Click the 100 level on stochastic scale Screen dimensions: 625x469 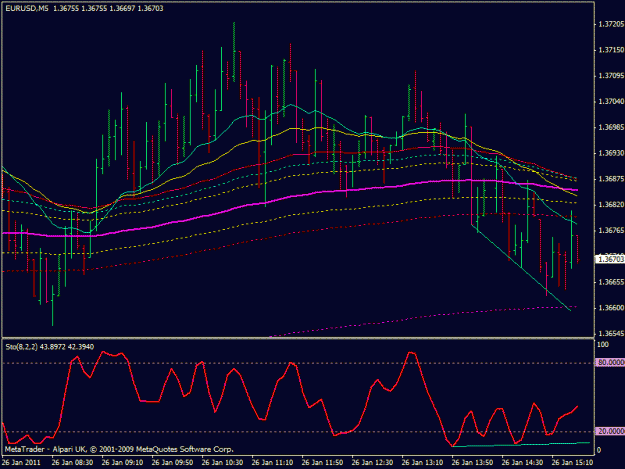click(x=603, y=345)
